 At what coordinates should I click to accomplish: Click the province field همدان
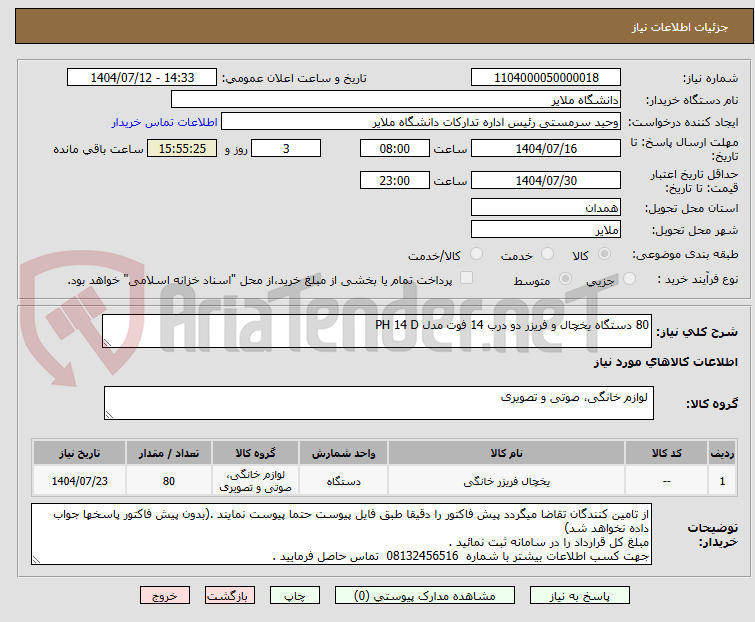click(546, 207)
